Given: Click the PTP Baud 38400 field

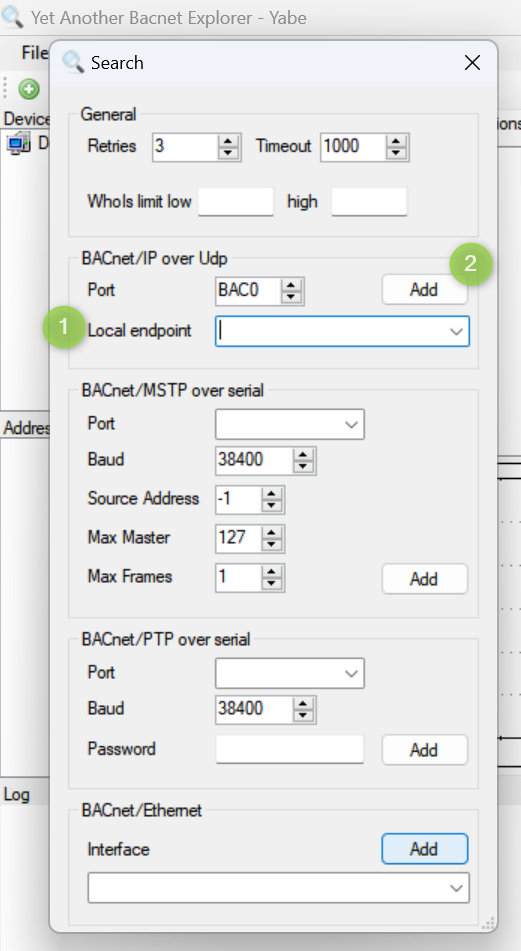Looking at the screenshot, I should 254,710.
